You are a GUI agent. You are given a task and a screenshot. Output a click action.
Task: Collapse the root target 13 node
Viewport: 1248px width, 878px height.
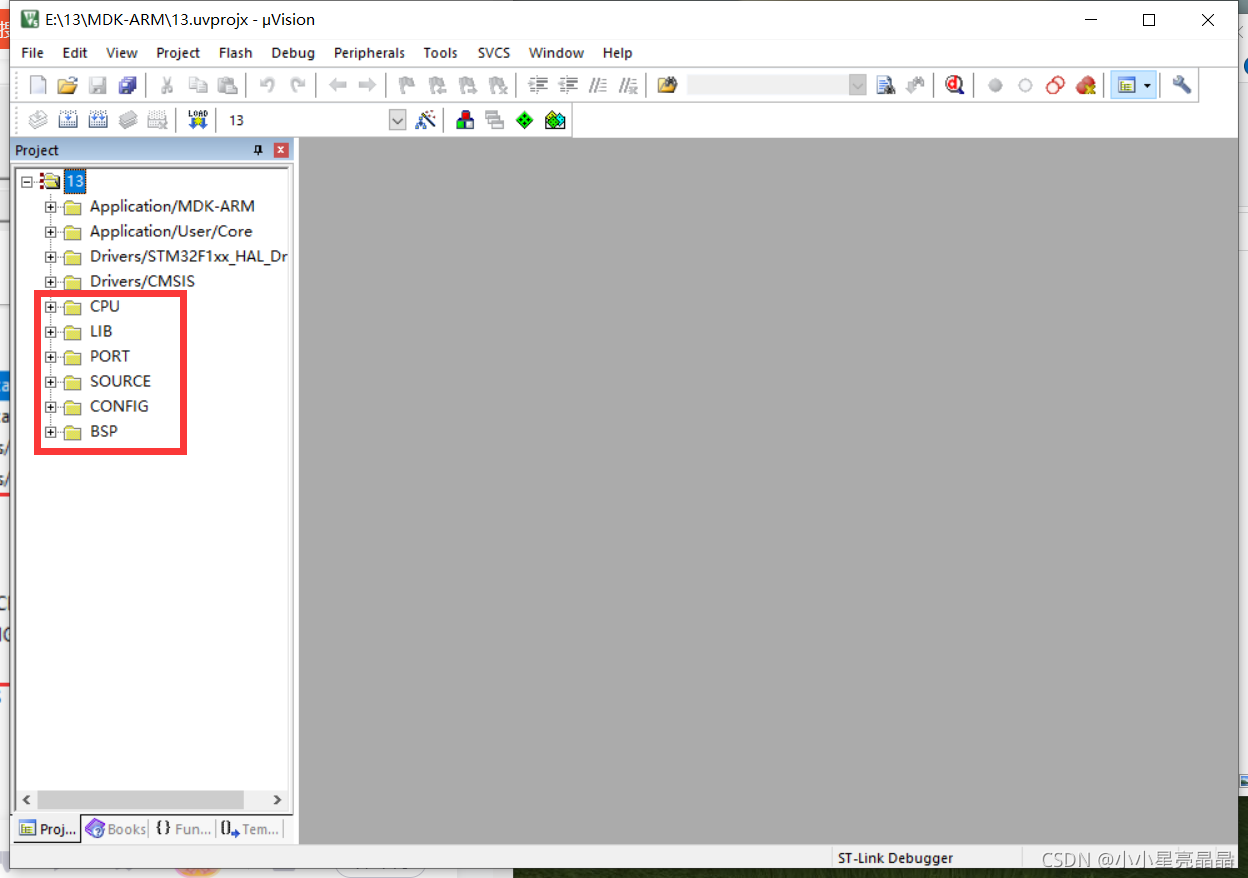27,182
